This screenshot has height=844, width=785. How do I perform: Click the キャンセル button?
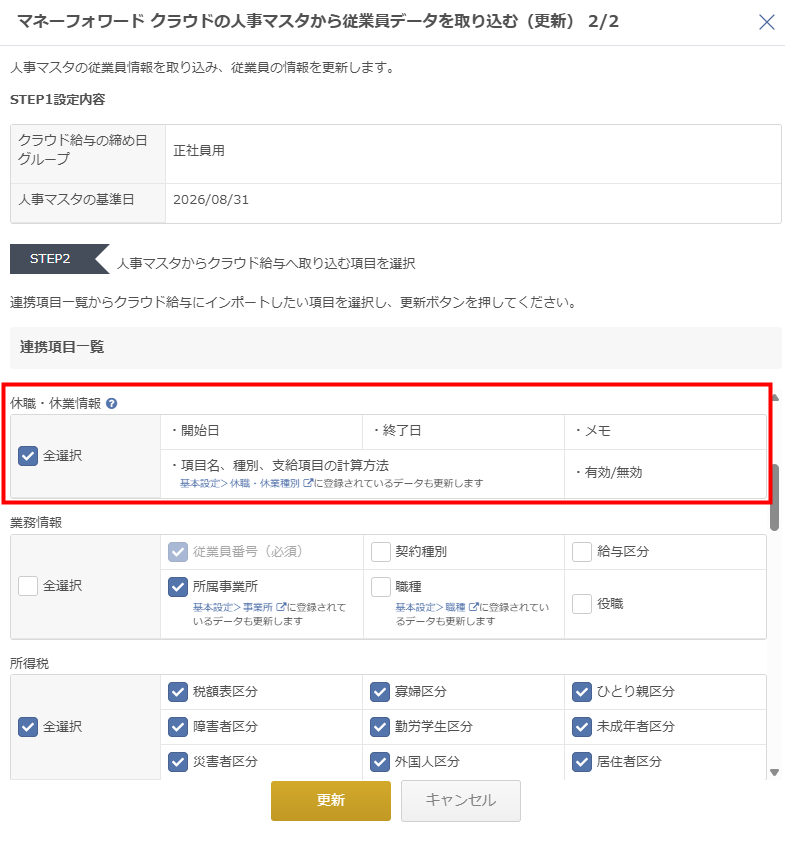(x=461, y=800)
